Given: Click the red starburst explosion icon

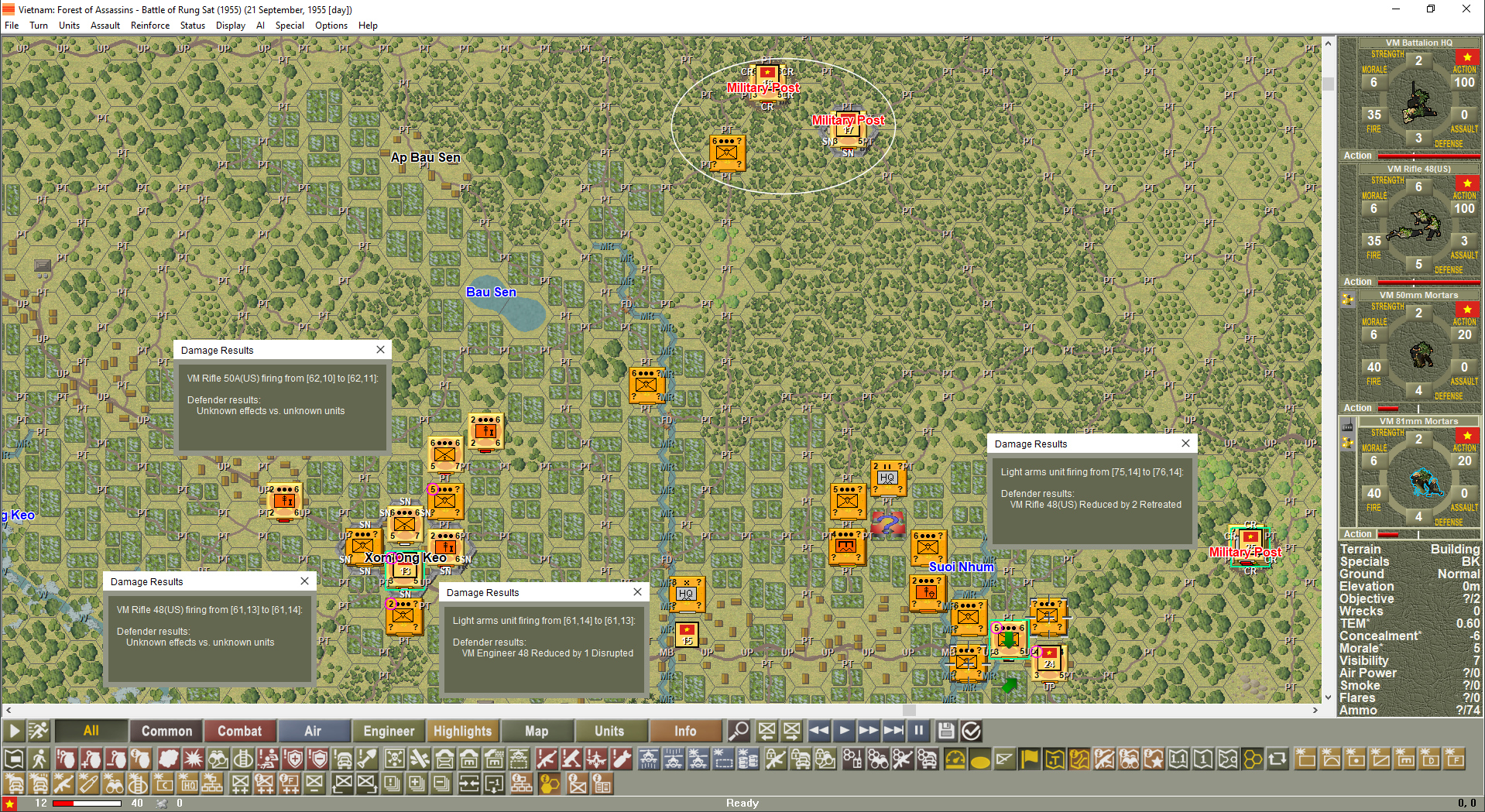Looking at the screenshot, I should pos(193,759).
